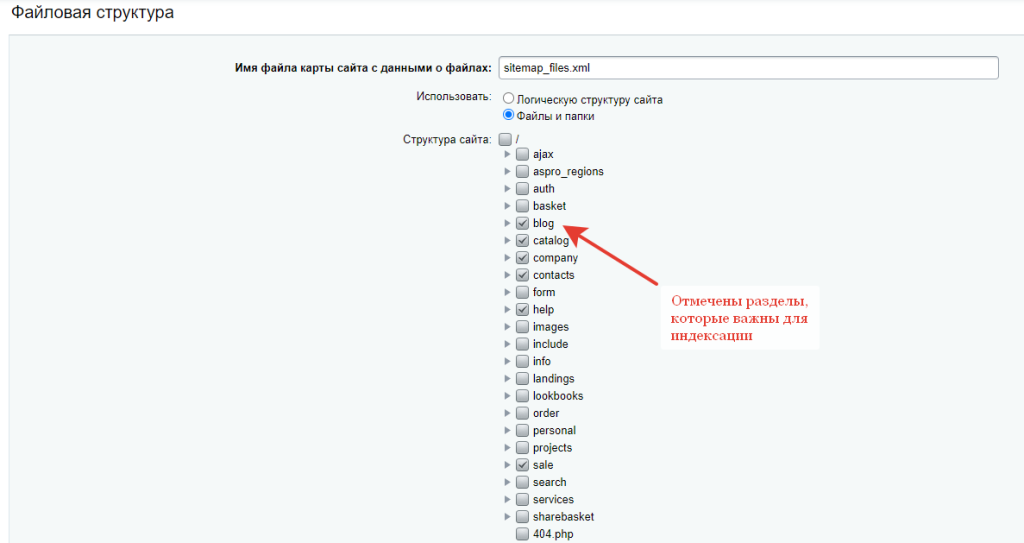Expand the sharebasket folder arrow
The image size is (1024, 543).
[x=508, y=517]
